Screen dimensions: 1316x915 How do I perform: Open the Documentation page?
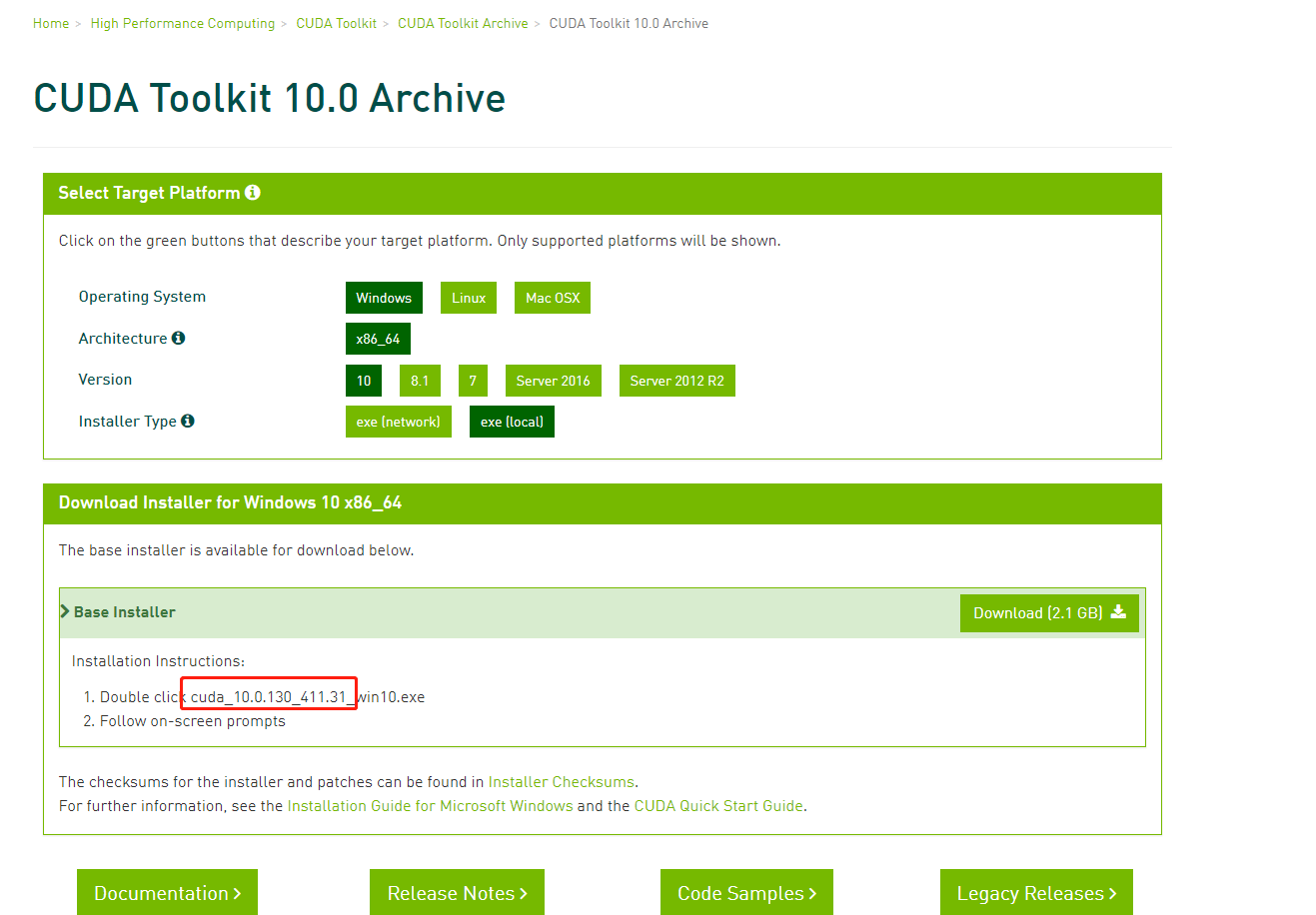point(167,893)
